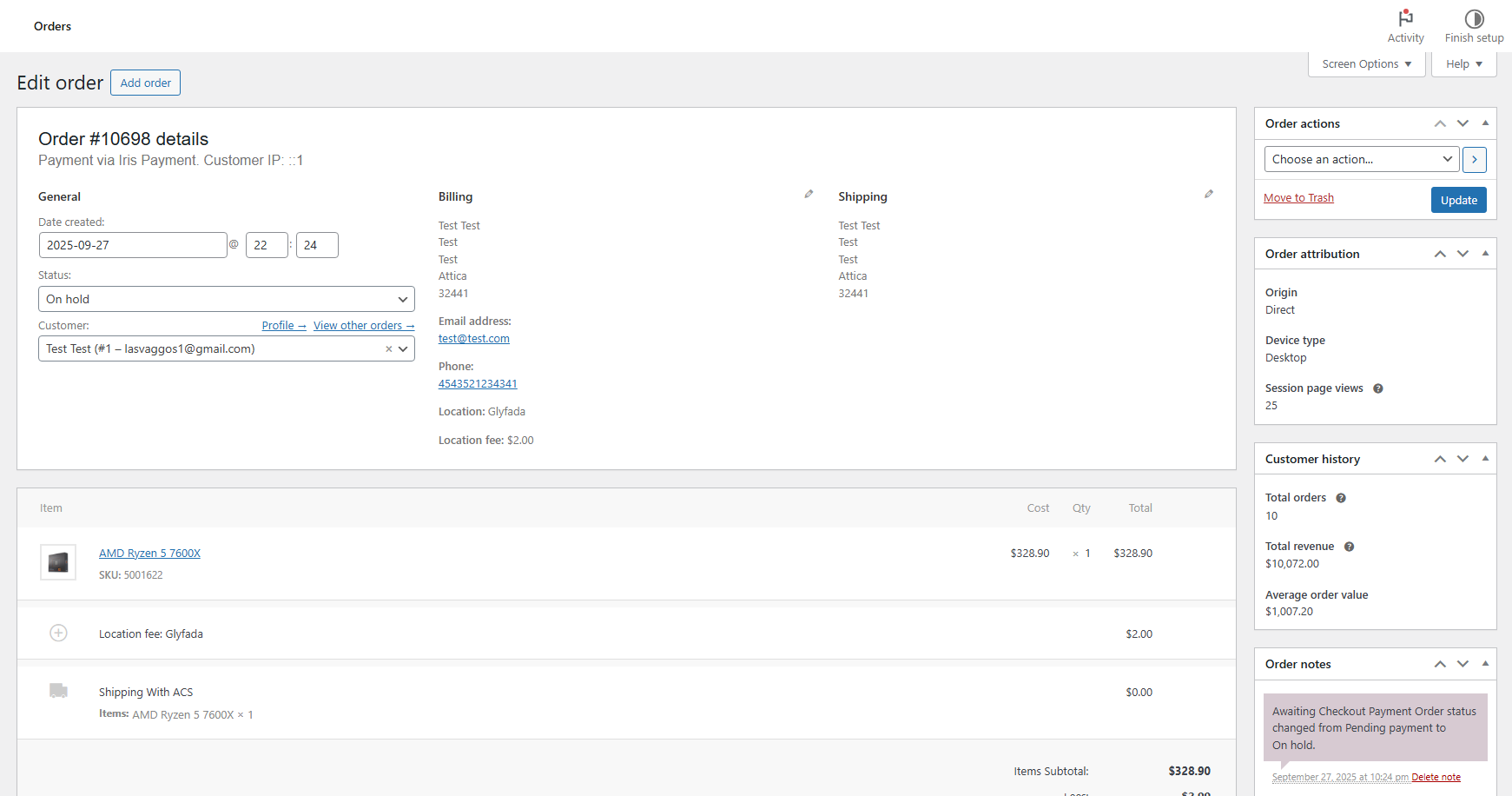Toggle the Order attribution panel
The height and width of the screenshot is (796, 1512).
point(1485,254)
